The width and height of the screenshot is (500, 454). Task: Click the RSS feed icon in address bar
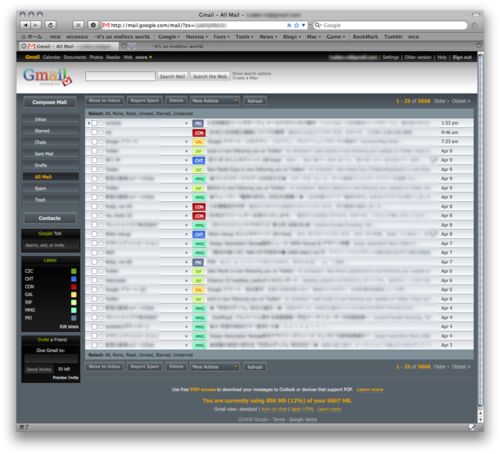pos(289,25)
